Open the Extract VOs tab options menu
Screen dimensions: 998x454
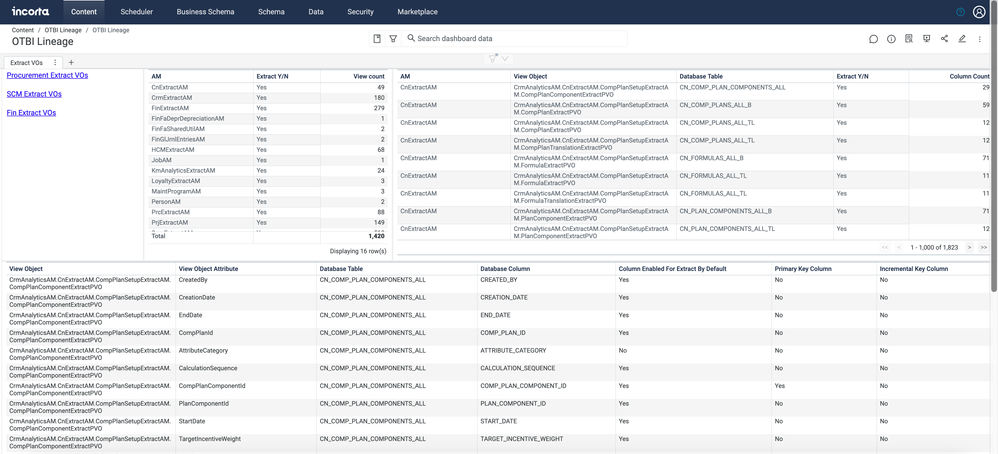[x=55, y=63]
